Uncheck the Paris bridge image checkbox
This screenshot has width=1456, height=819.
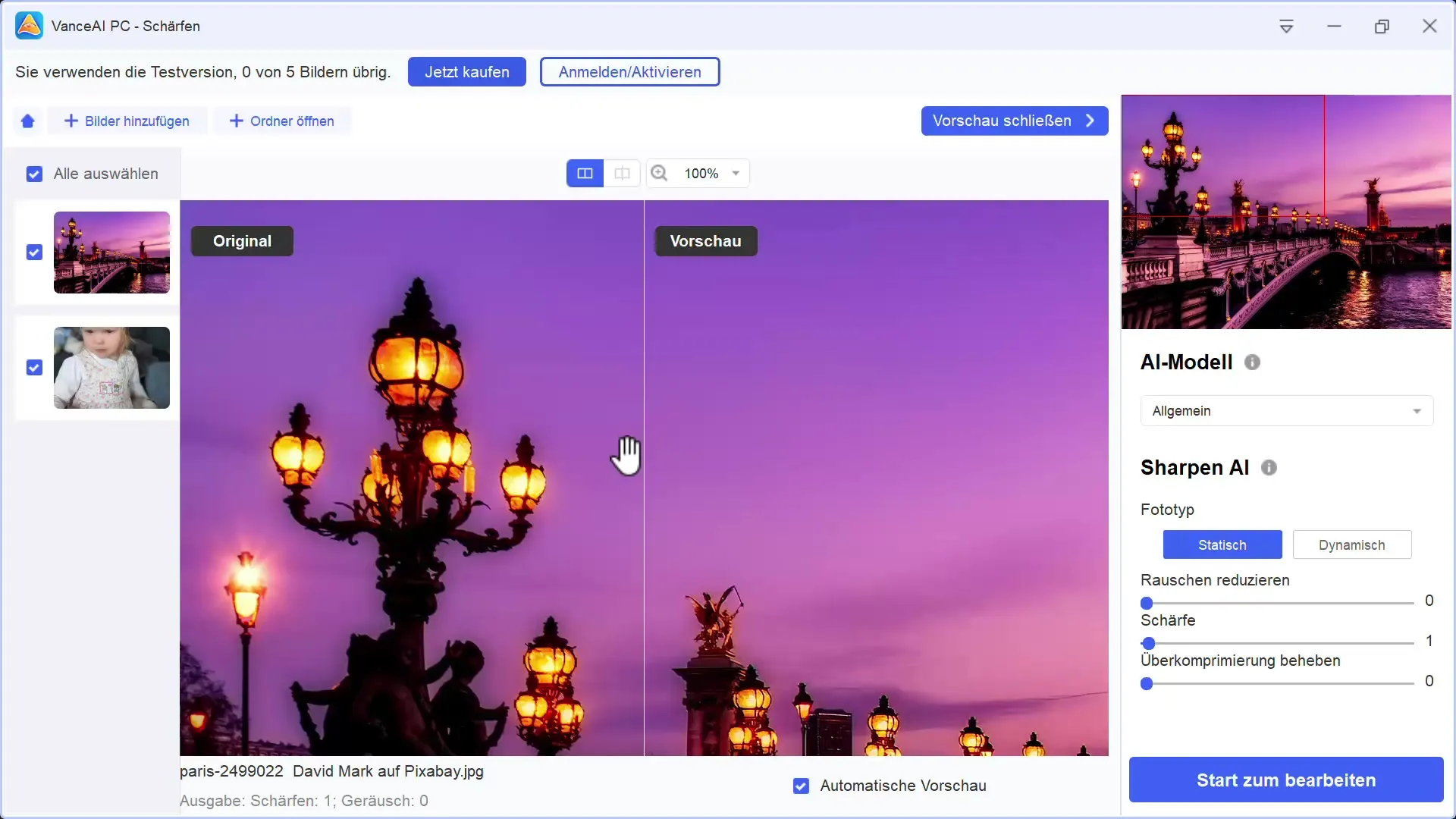coord(34,253)
